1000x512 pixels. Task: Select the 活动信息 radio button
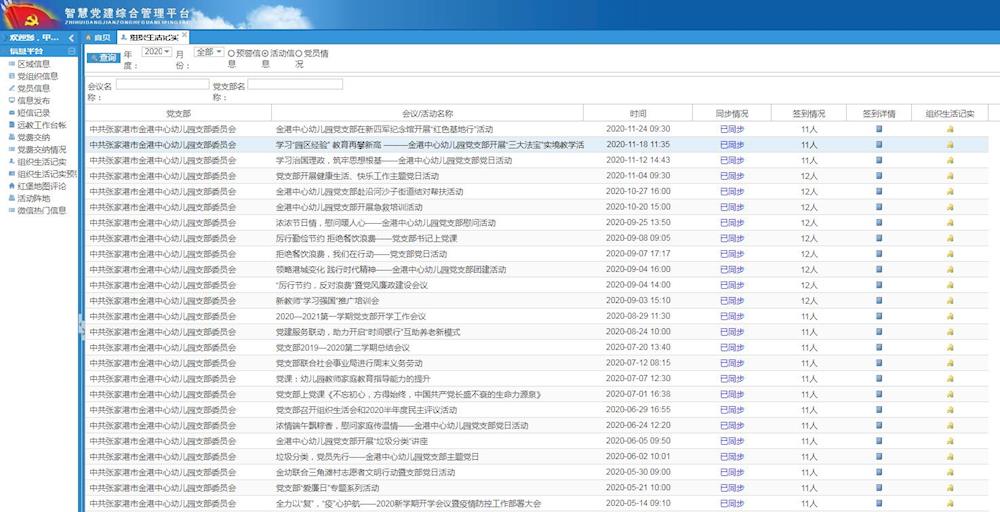265,53
